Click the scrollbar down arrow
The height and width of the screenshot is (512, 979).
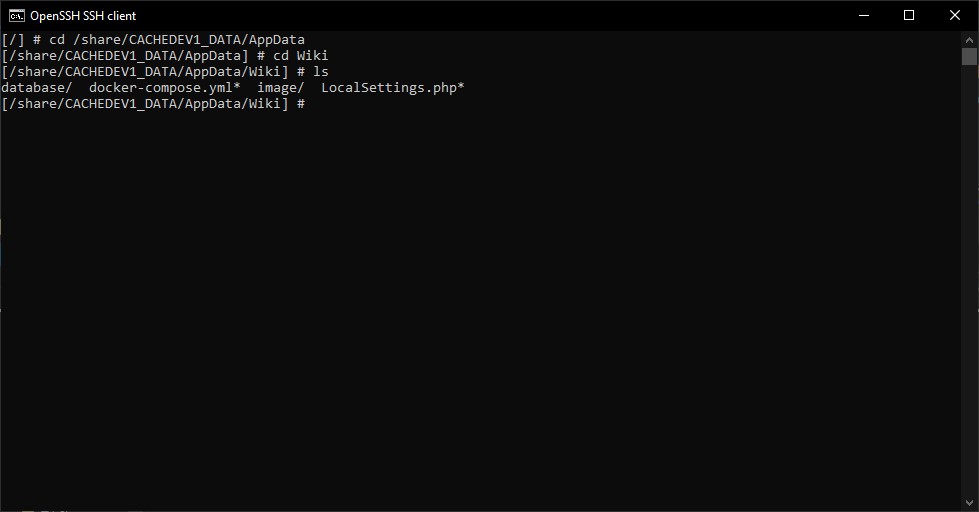click(969, 504)
